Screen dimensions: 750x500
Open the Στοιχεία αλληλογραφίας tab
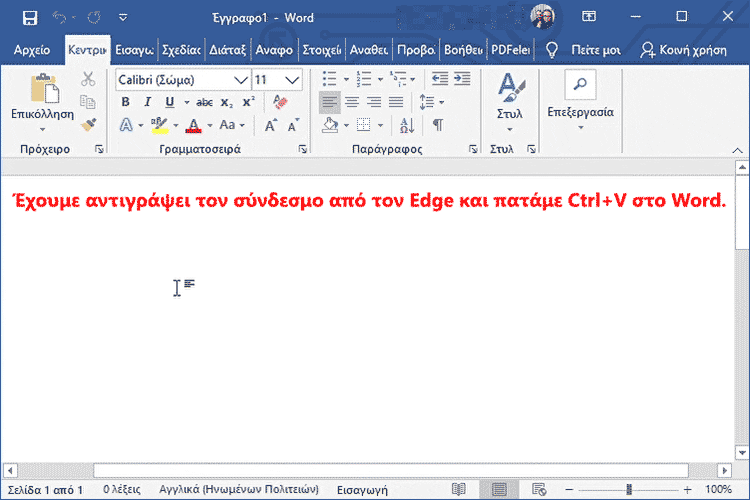[x=321, y=50]
